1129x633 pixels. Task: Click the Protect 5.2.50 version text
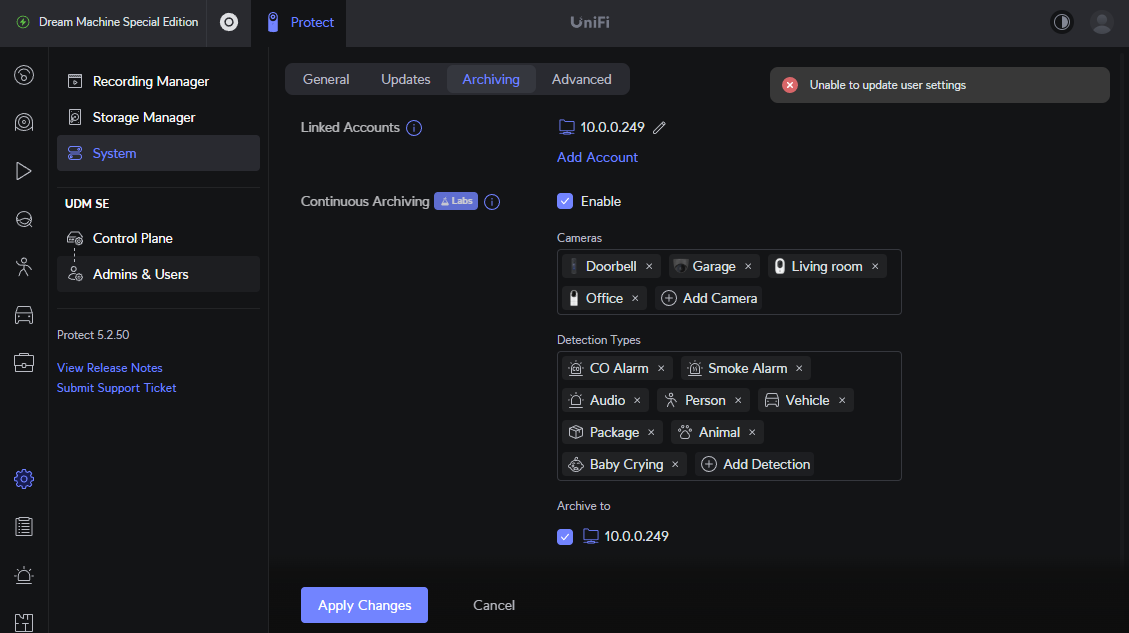tap(93, 335)
